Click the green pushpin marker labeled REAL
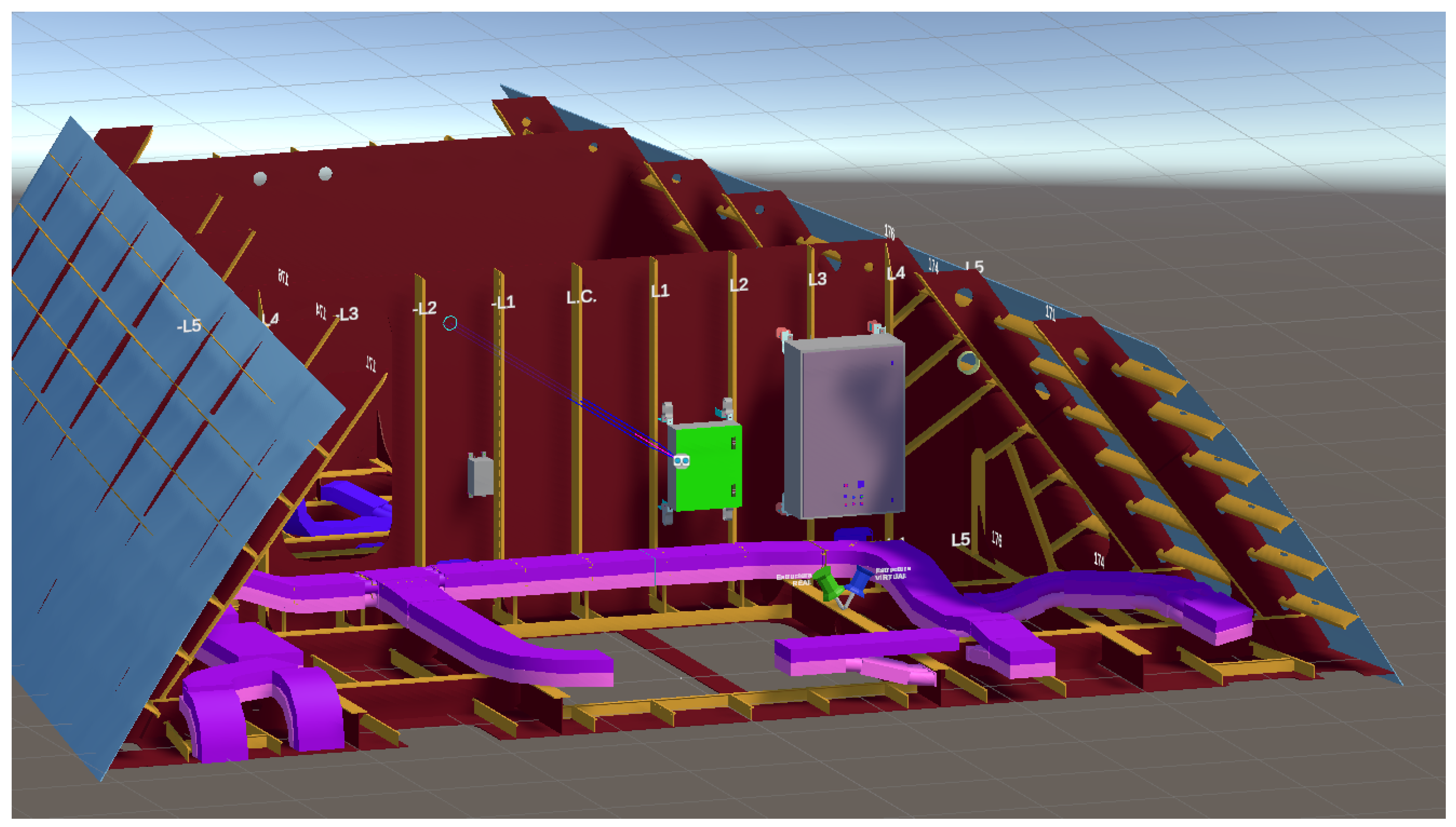 [x=828, y=585]
